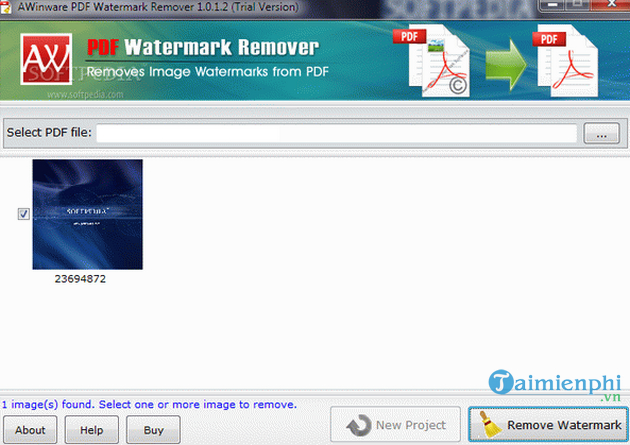630x445 pixels.
Task: Click the watermarked PDF icon in banner
Action: point(432,61)
